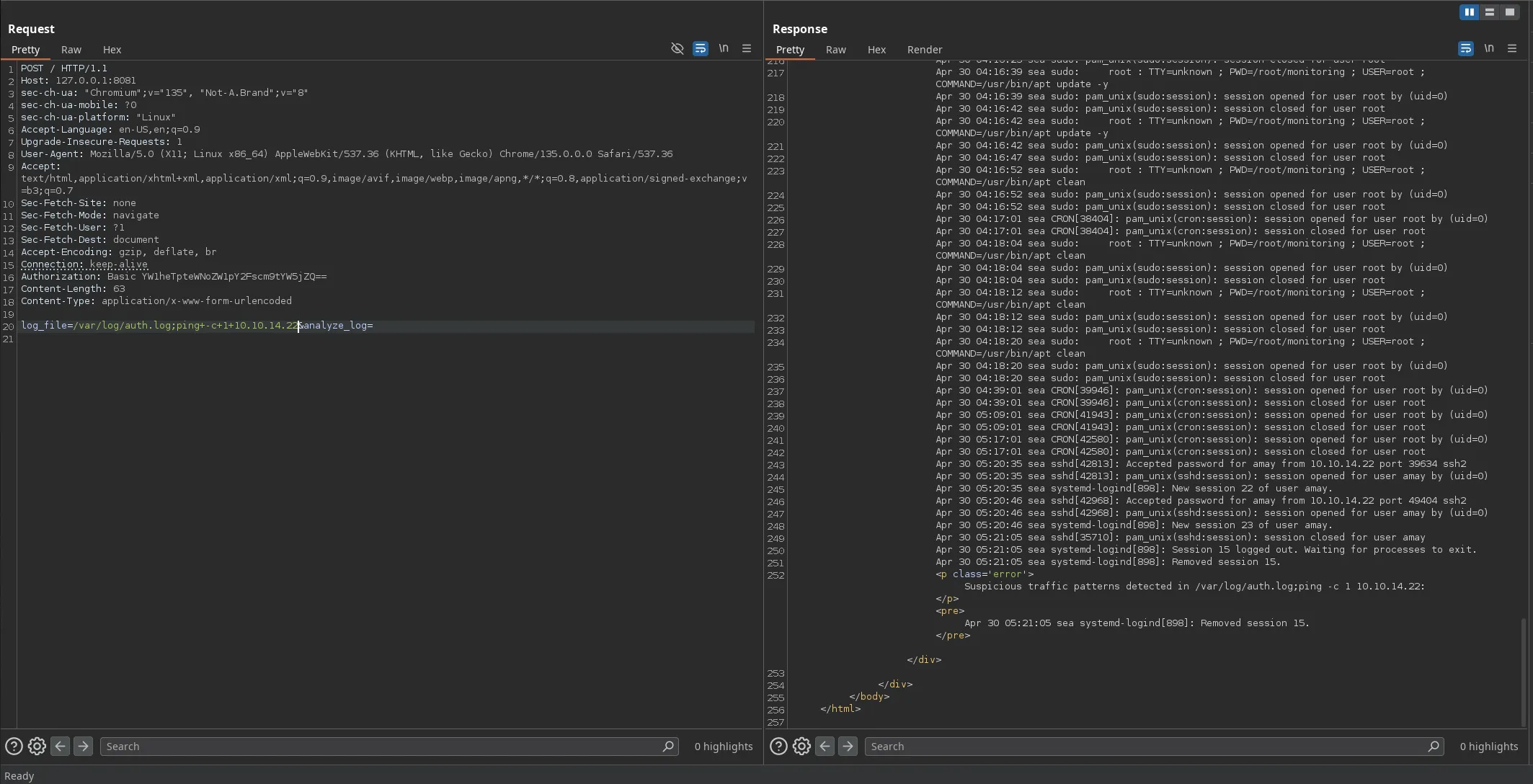Click Response show newline \n icon
The image size is (1533, 784).
click(1488, 48)
